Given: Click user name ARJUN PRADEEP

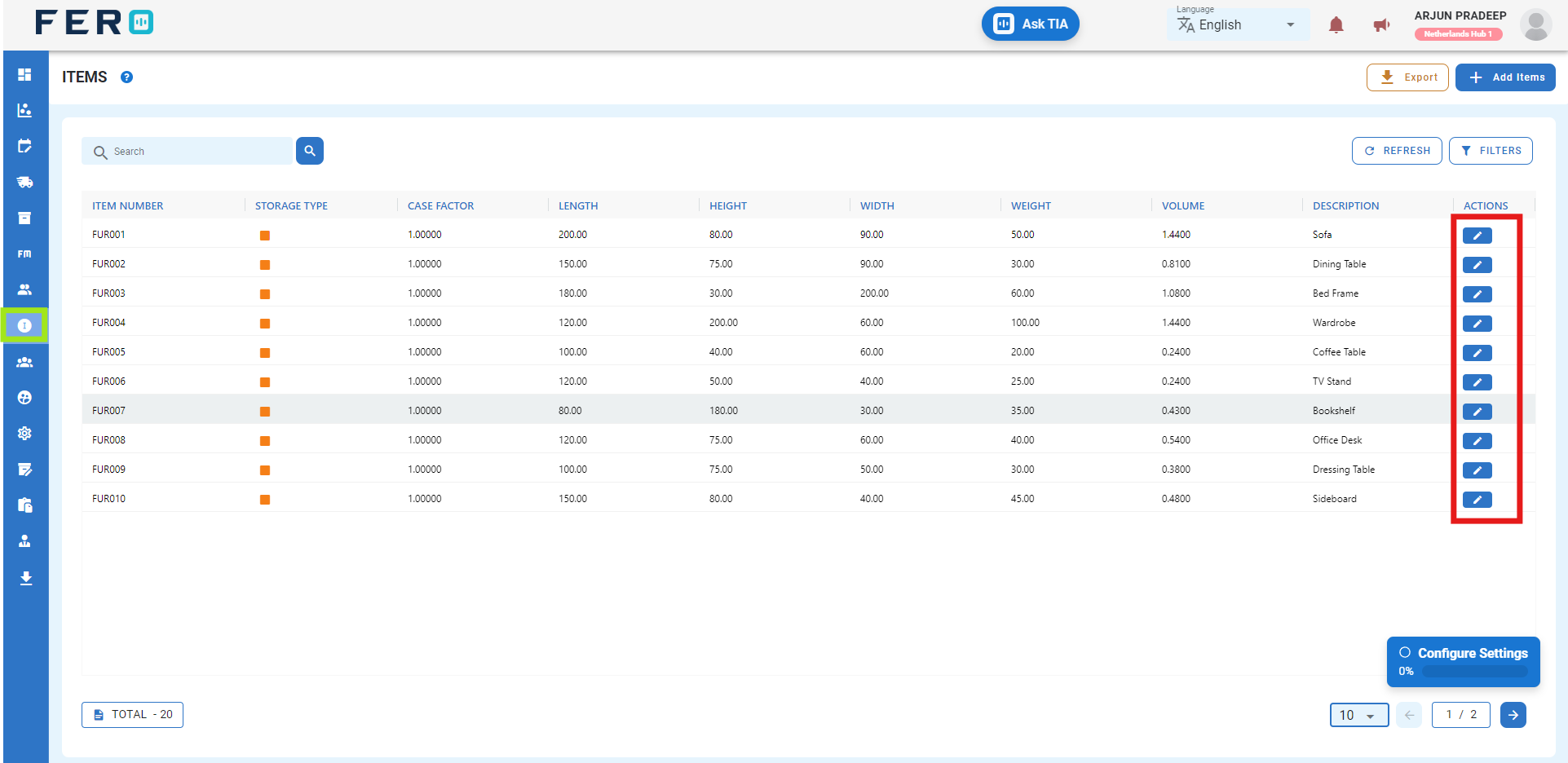Looking at the screenshot, I should (1460, 15).
